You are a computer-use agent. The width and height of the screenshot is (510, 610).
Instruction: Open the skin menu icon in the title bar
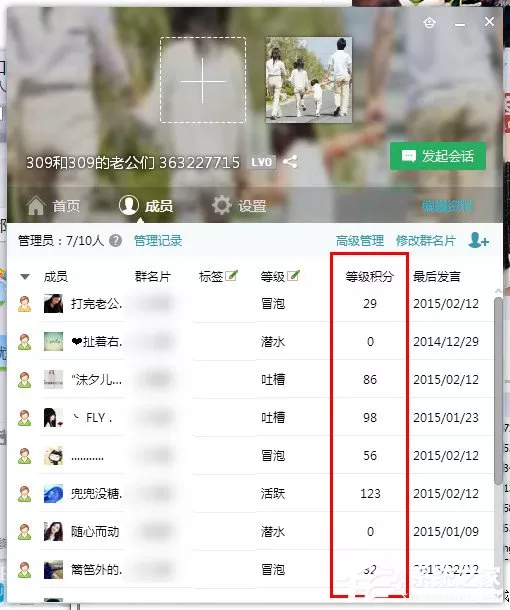click(x=429, y=23)
